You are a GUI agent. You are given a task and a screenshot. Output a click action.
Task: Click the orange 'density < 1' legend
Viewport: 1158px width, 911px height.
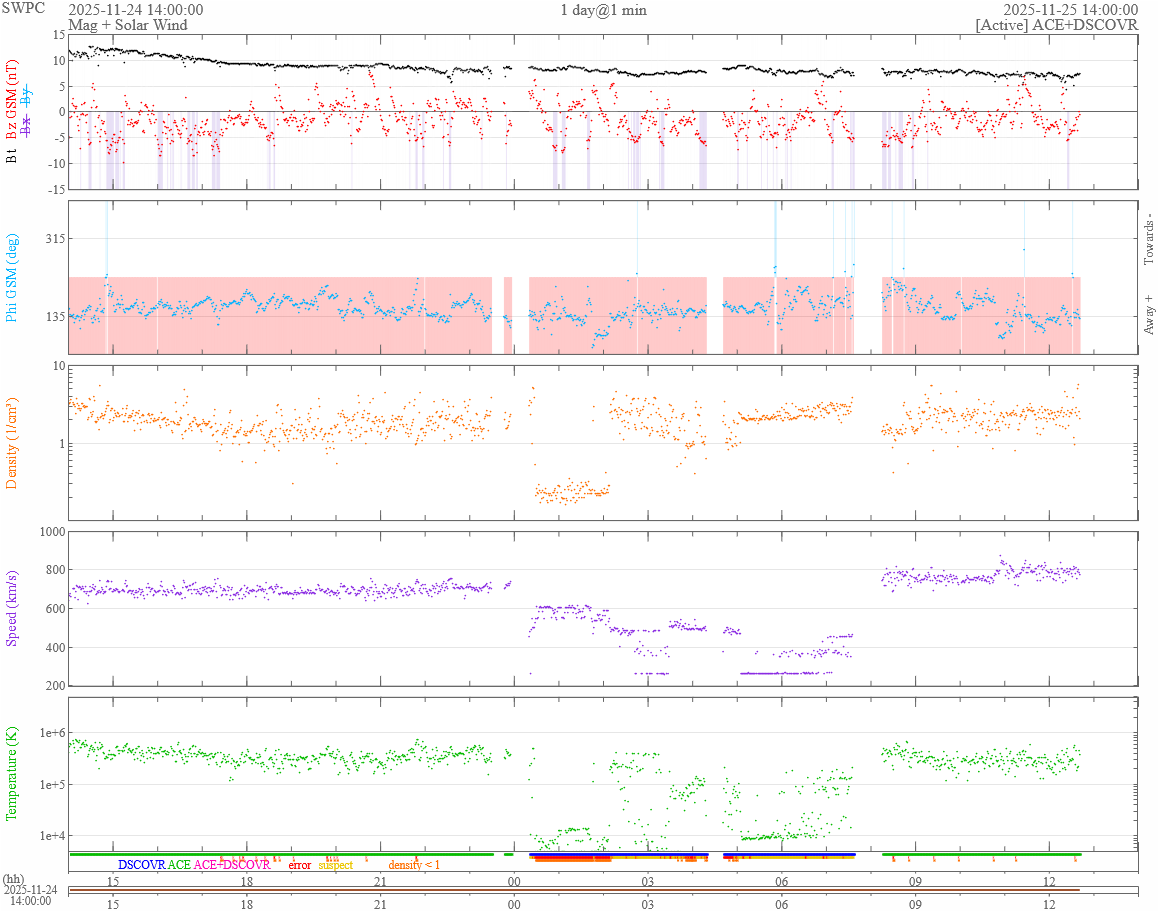pos(414,865)
